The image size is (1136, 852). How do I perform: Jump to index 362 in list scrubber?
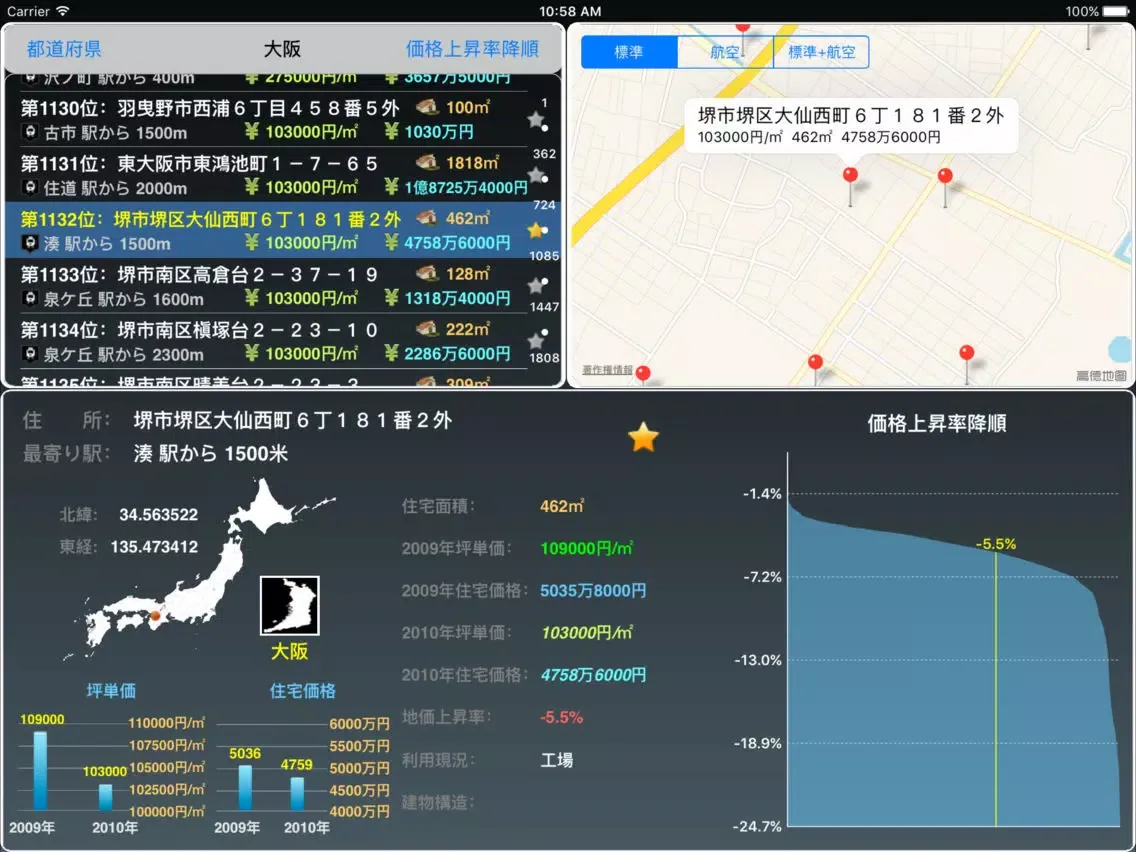[544, 154]
